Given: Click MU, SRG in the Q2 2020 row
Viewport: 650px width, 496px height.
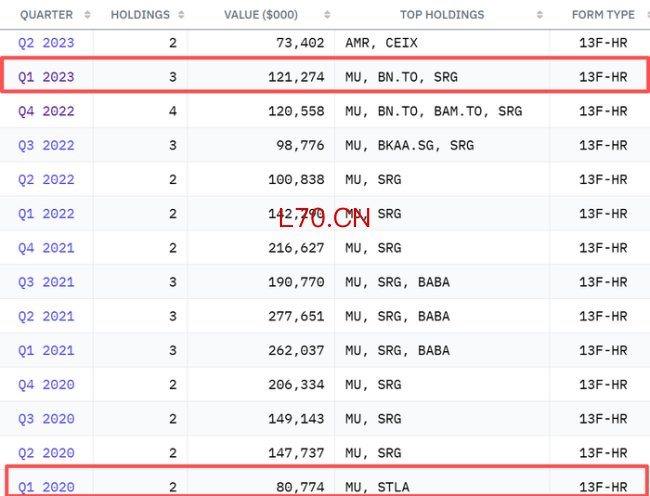Looking at the screenshot, I should click(x=373, y=453).
